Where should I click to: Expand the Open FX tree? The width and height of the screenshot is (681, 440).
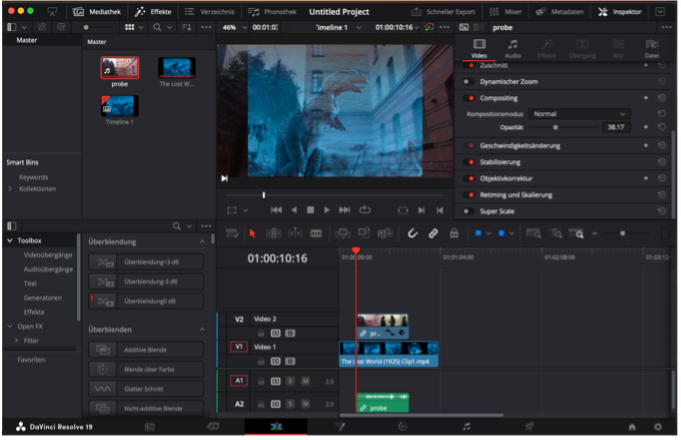tap(10, 327)
